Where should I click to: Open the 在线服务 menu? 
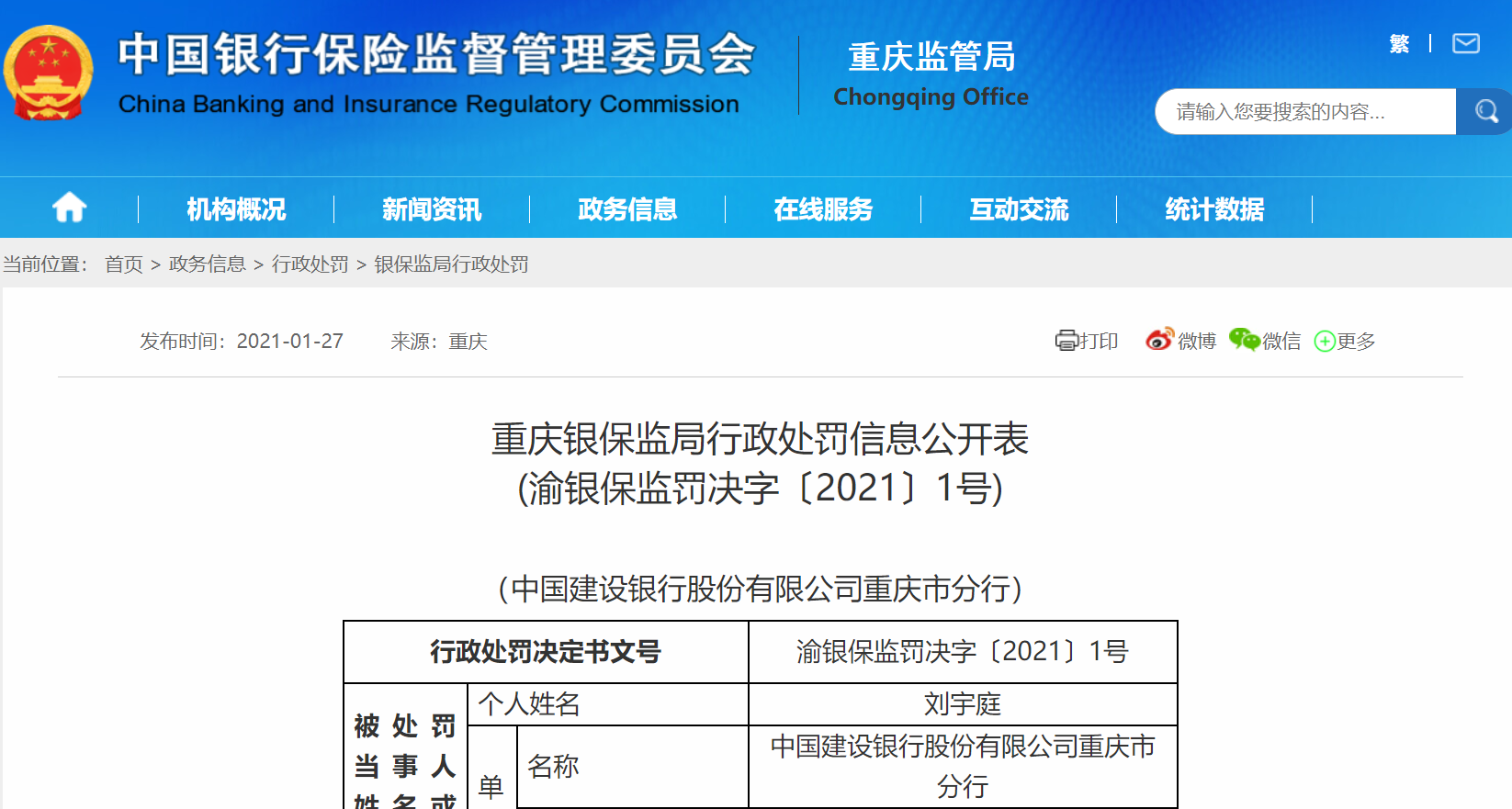(823, 209)
